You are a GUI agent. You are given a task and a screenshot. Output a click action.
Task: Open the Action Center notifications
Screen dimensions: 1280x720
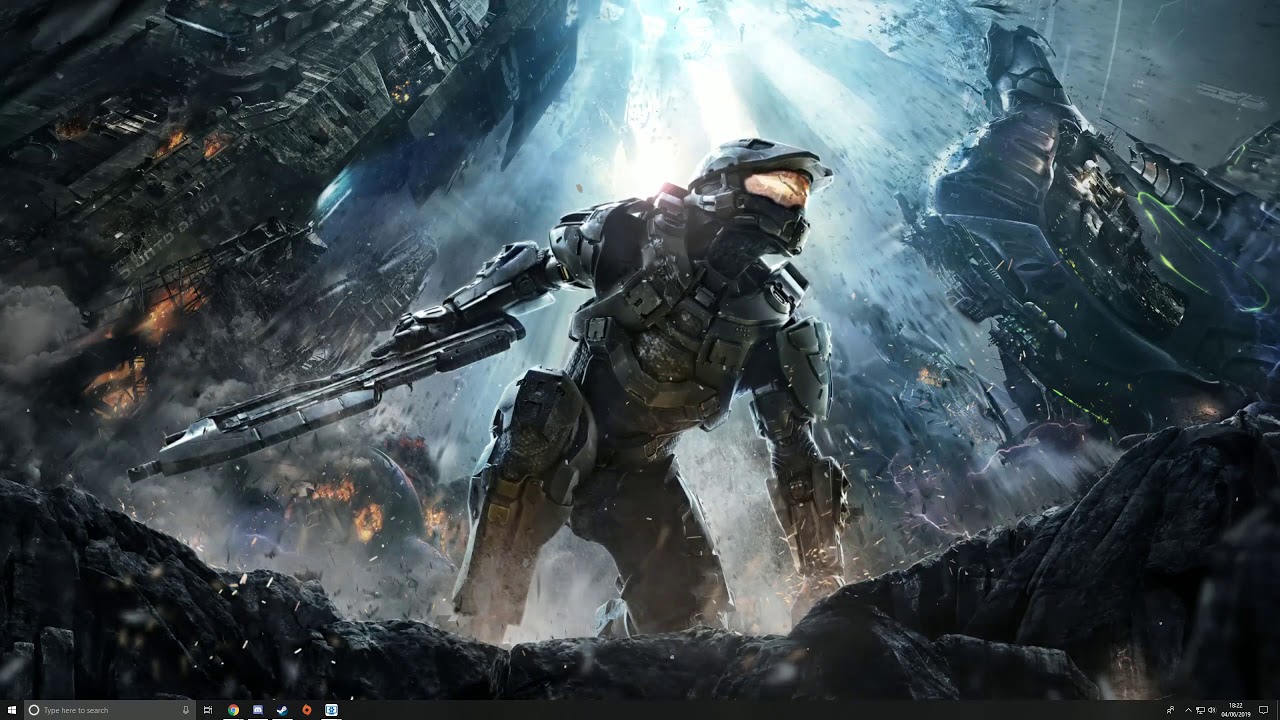pyautogui.click(x=1263, y=710)
